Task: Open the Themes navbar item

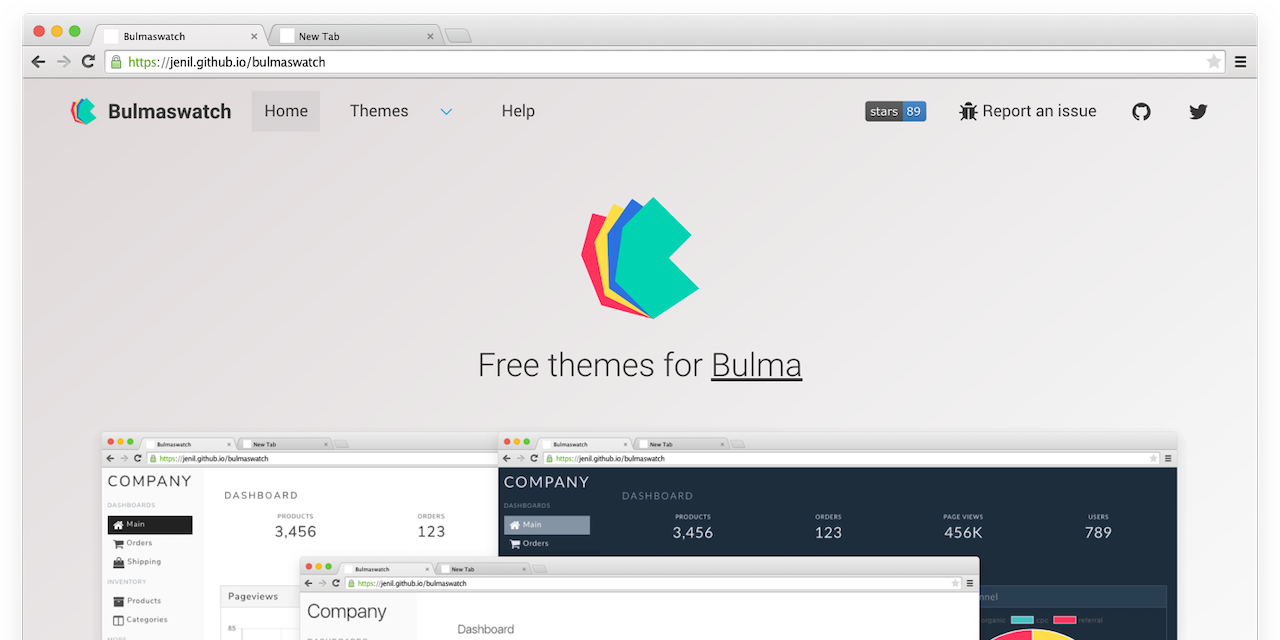Action: pyautogui.click(x=379, y=111)
